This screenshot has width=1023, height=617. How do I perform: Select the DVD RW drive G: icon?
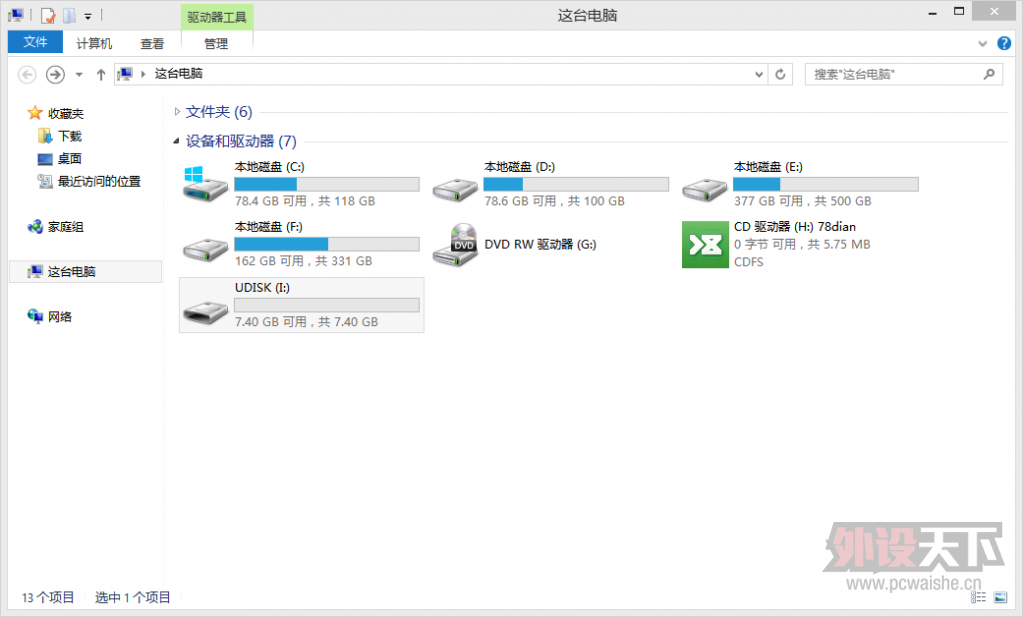point(455,245)
